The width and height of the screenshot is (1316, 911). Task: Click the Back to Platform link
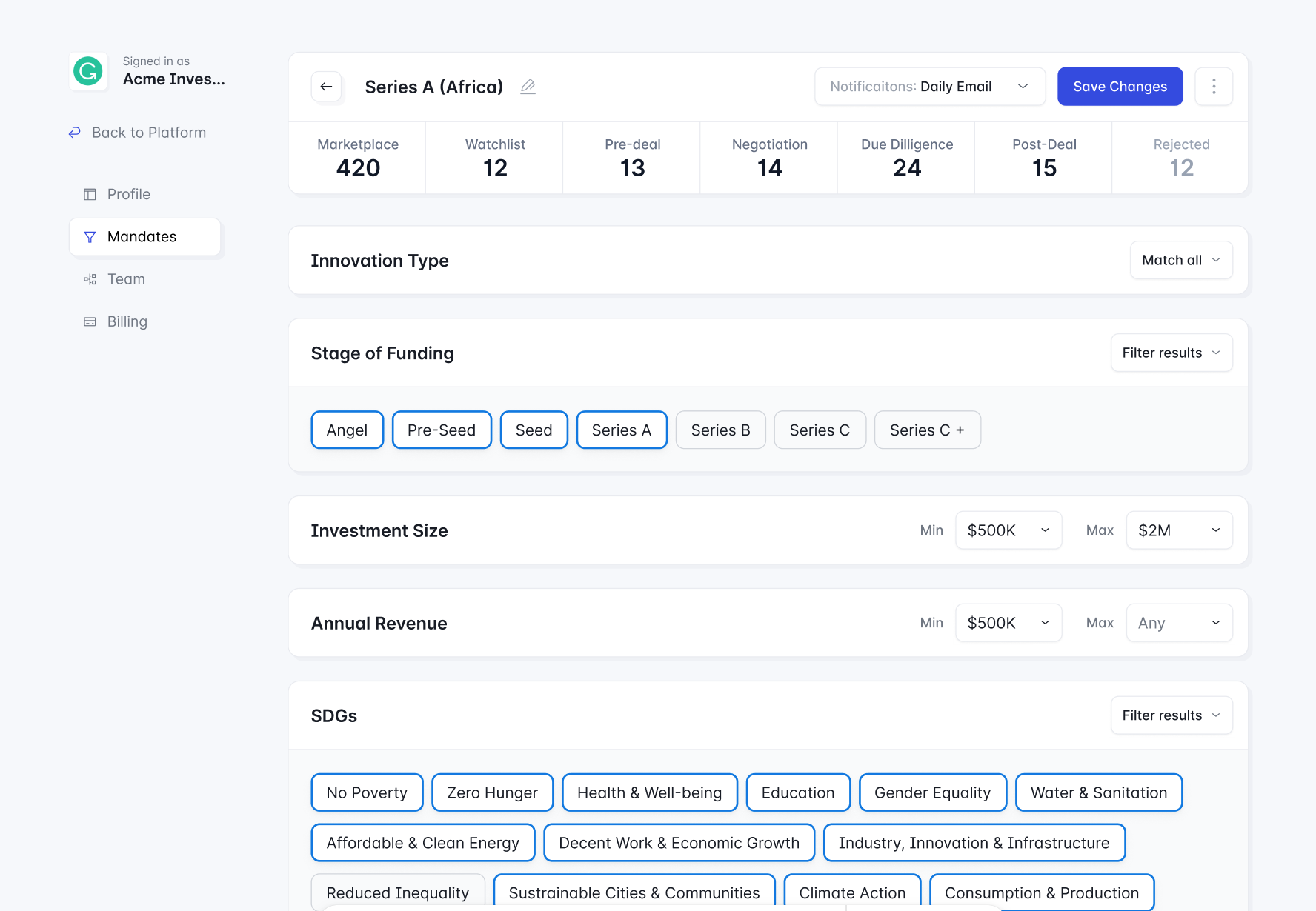point(148,133)
